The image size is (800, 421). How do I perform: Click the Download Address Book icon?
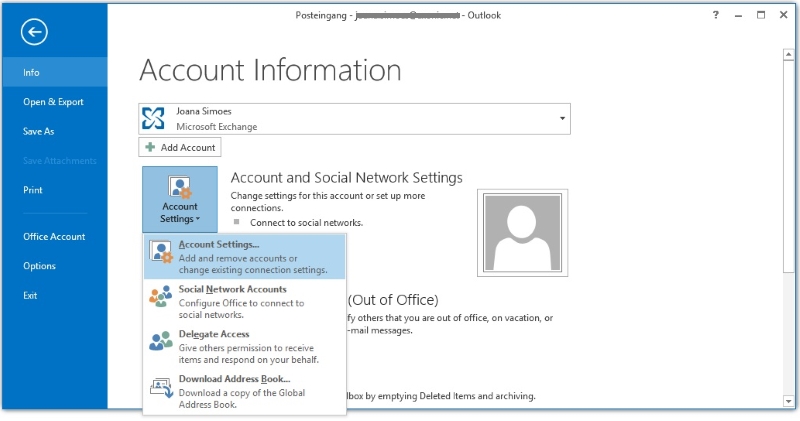click(x=161, y=387)
